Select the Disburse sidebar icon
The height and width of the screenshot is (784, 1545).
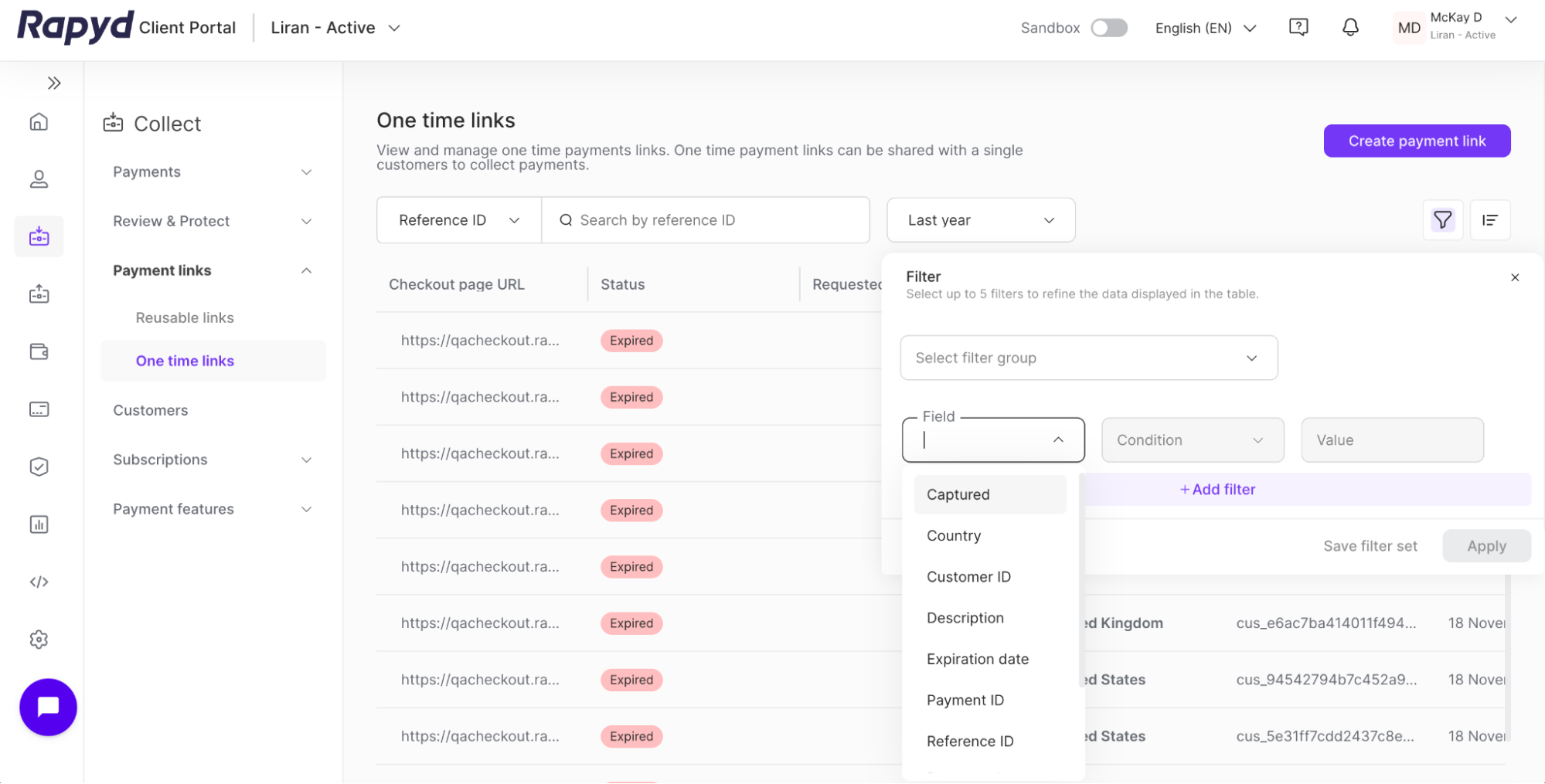39,294
